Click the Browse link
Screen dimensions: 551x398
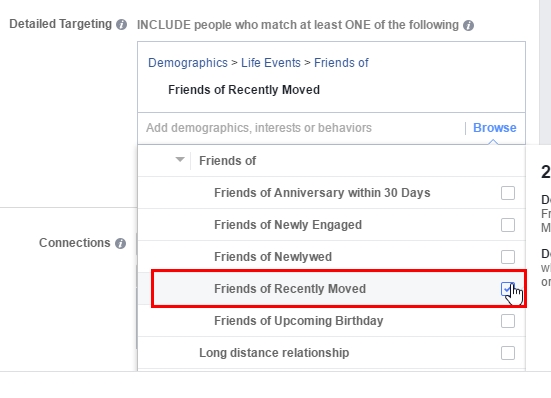tap(495, 128)
